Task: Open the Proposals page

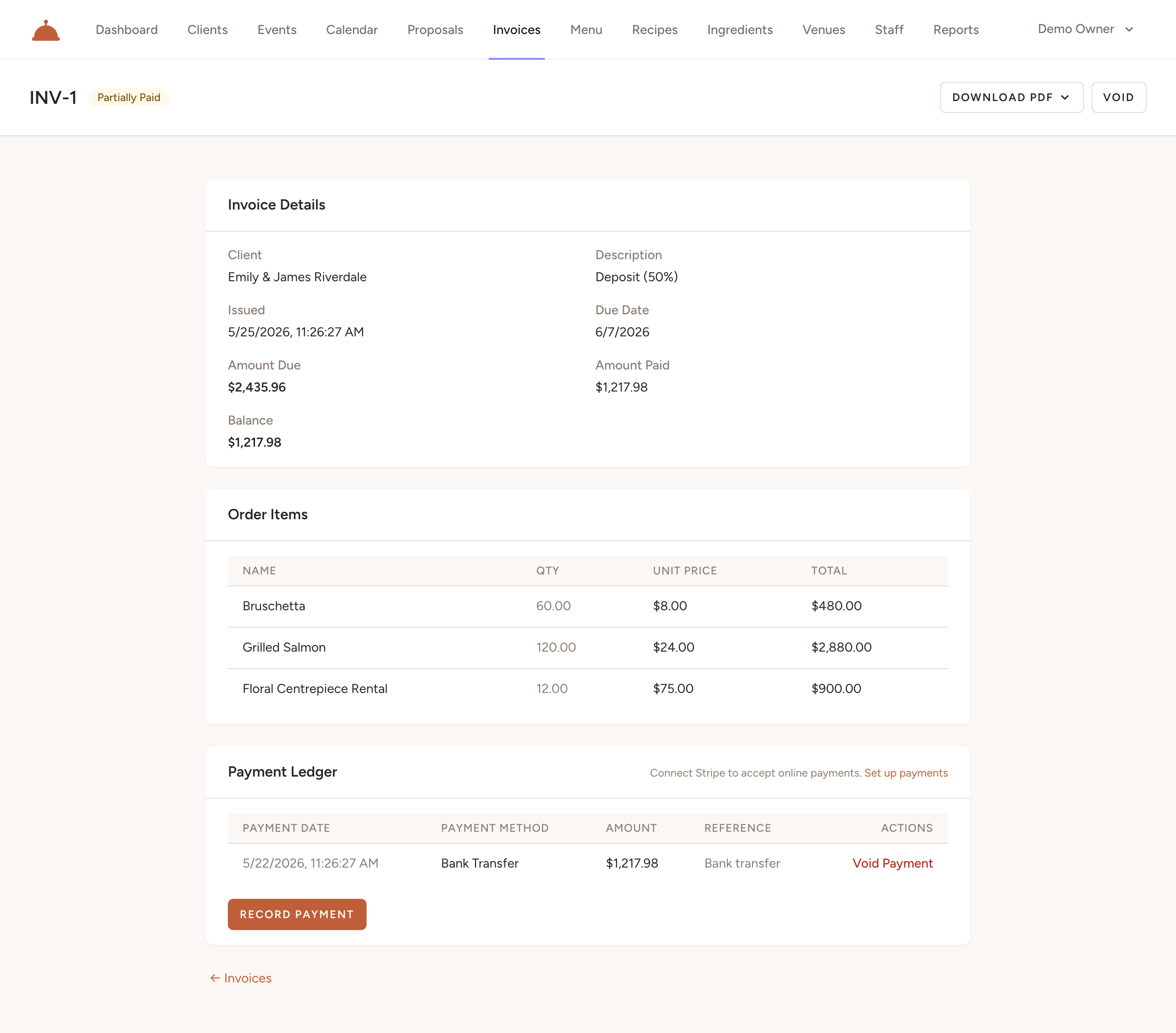Action: pos(435,29)
